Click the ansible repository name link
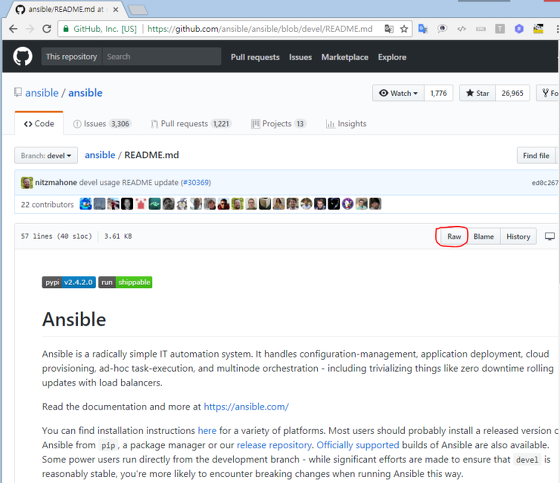Screen dimensions: 560x483 click(x=85, y=93)
